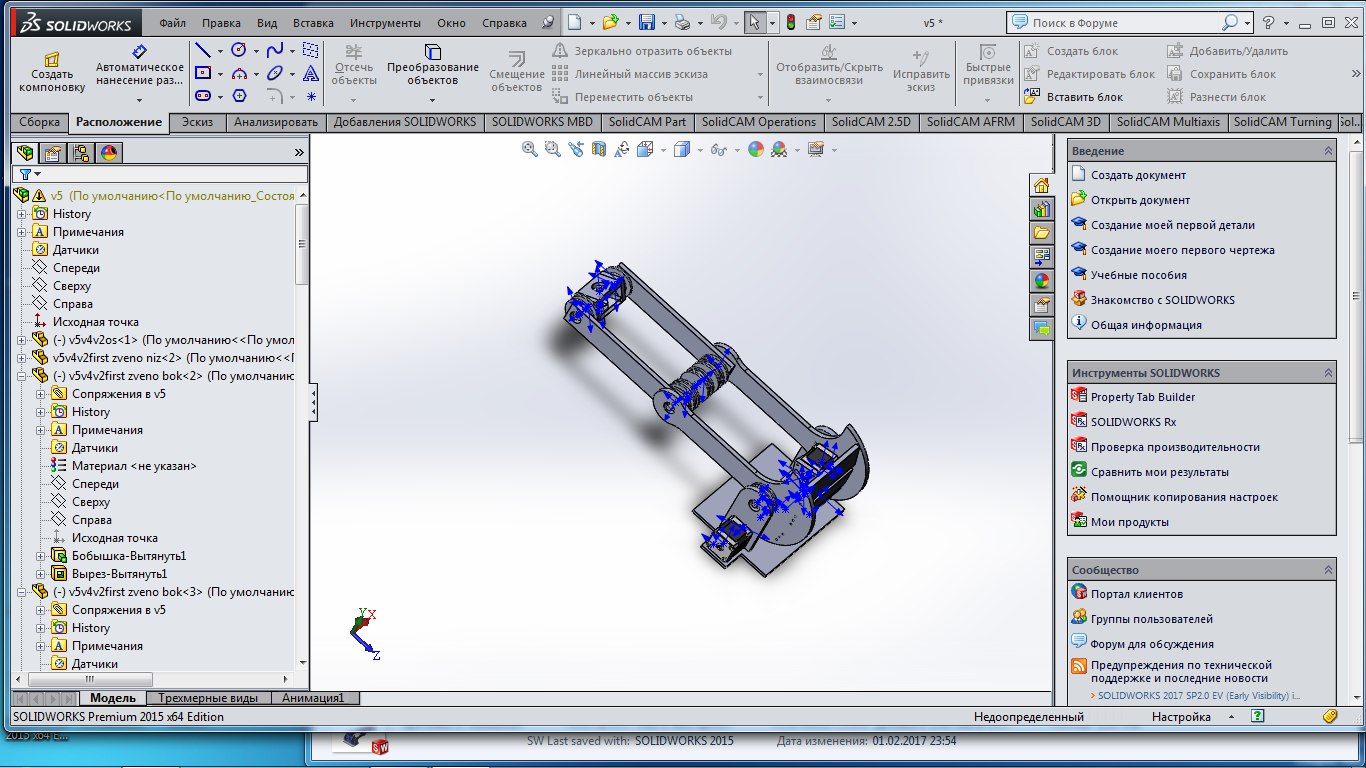Open the Инструменты menu
The width and height of the screenshot is (1366, 768).
click(385, 23)
